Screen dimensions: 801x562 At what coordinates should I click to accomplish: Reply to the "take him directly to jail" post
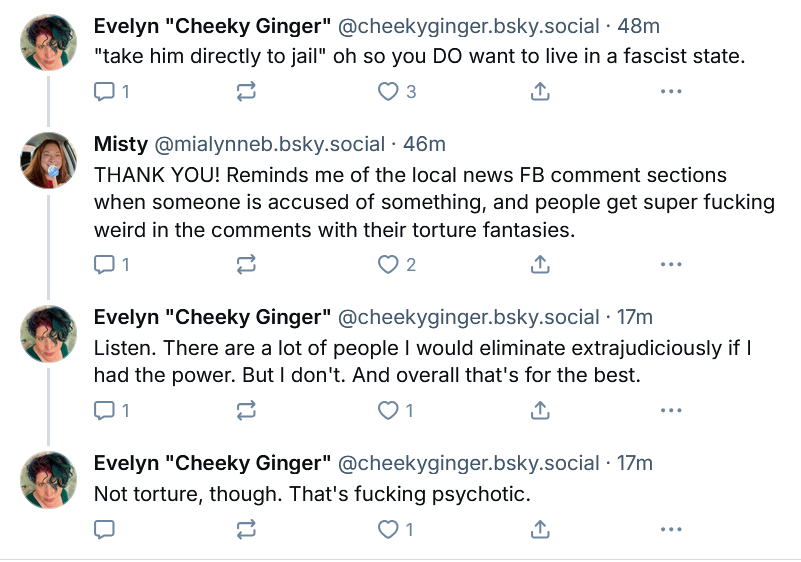104,92
